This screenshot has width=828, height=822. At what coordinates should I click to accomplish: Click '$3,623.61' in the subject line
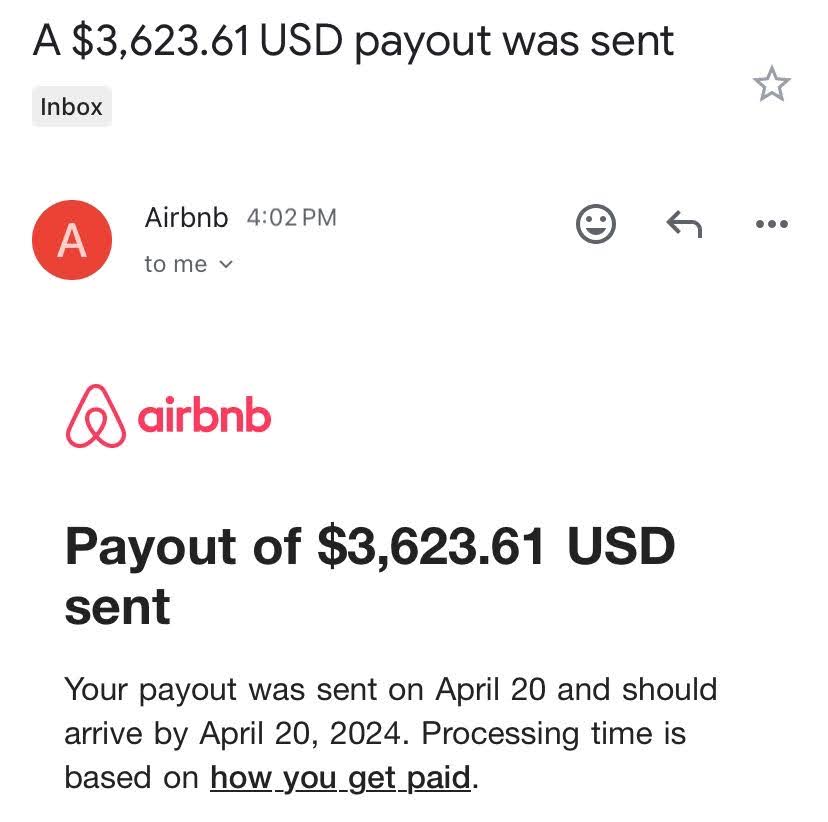coord(161,41)
